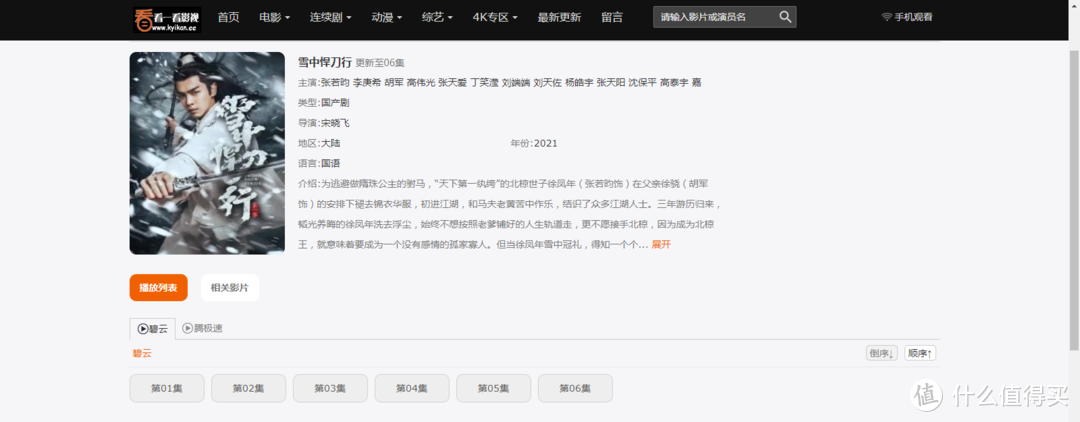Click actor name 张天爱

click(x=453, y=83)
